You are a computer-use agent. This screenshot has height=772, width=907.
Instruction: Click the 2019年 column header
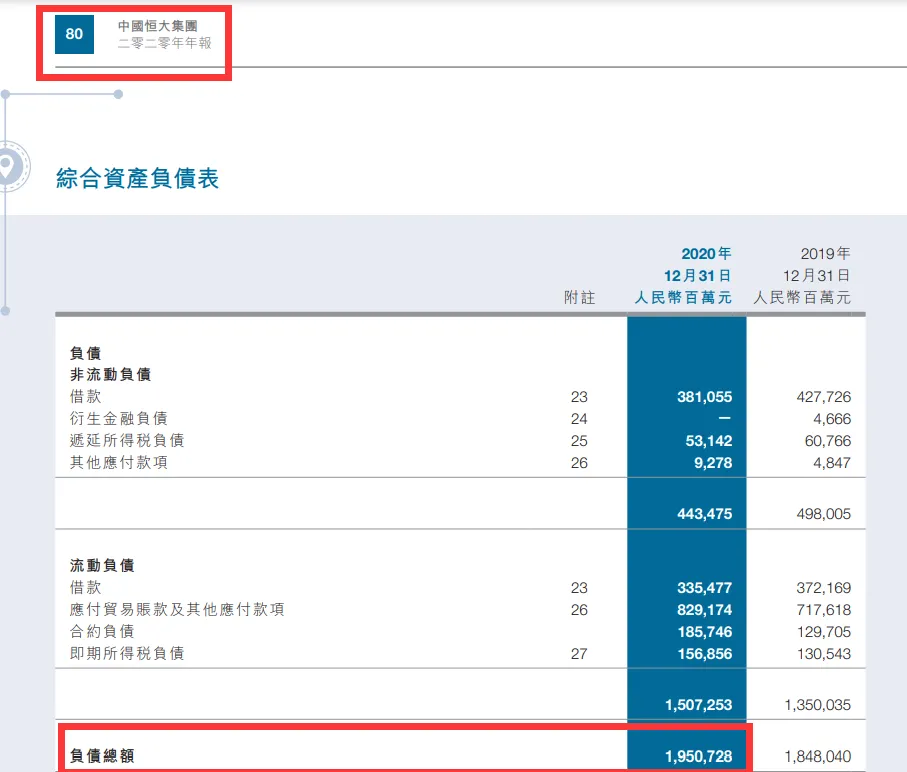(825, 253)
